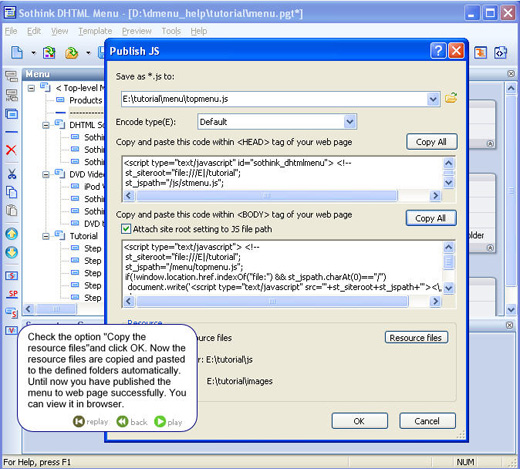Click the red X delete icon in sidebar
The image size is (520, 469).
[11, 150]
